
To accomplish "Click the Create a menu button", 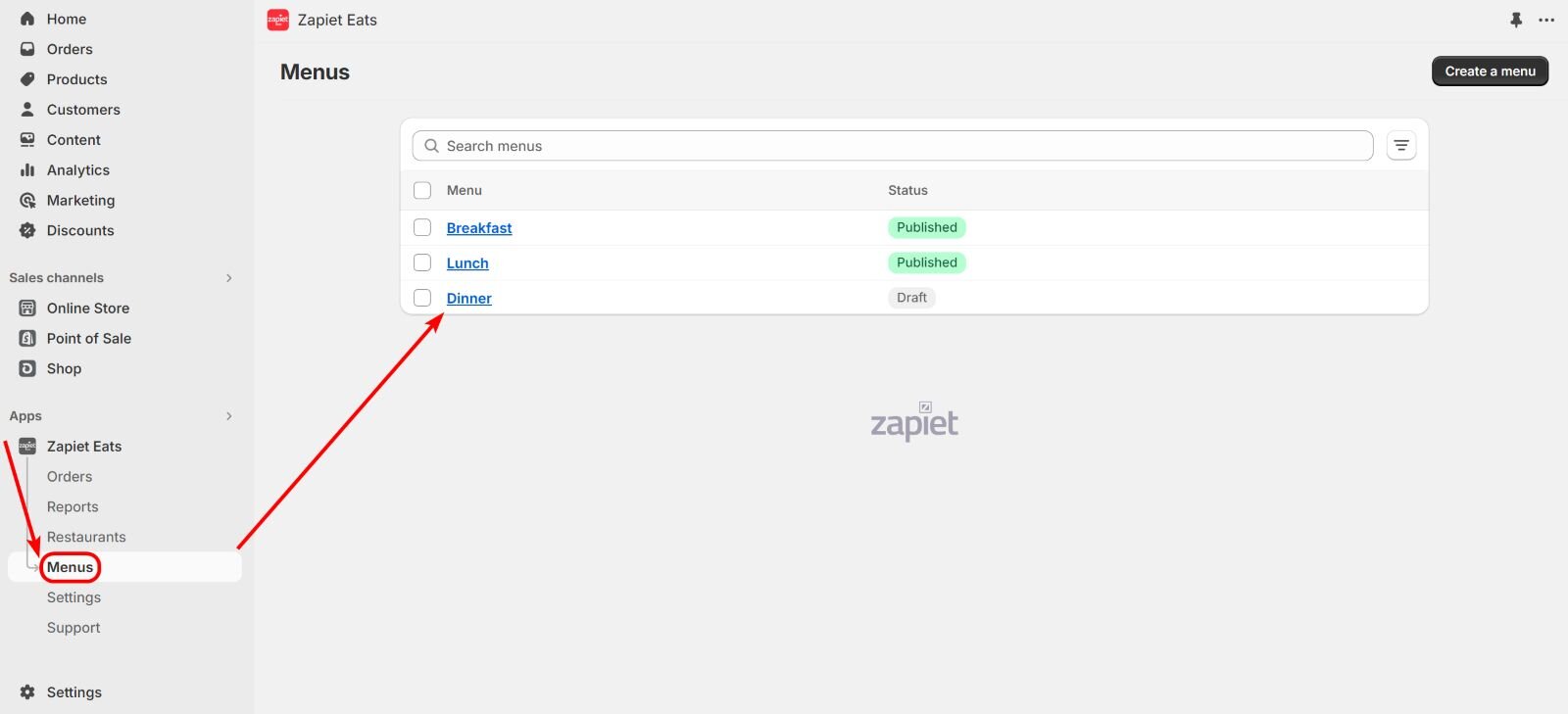I will (x=1490, y=71).
